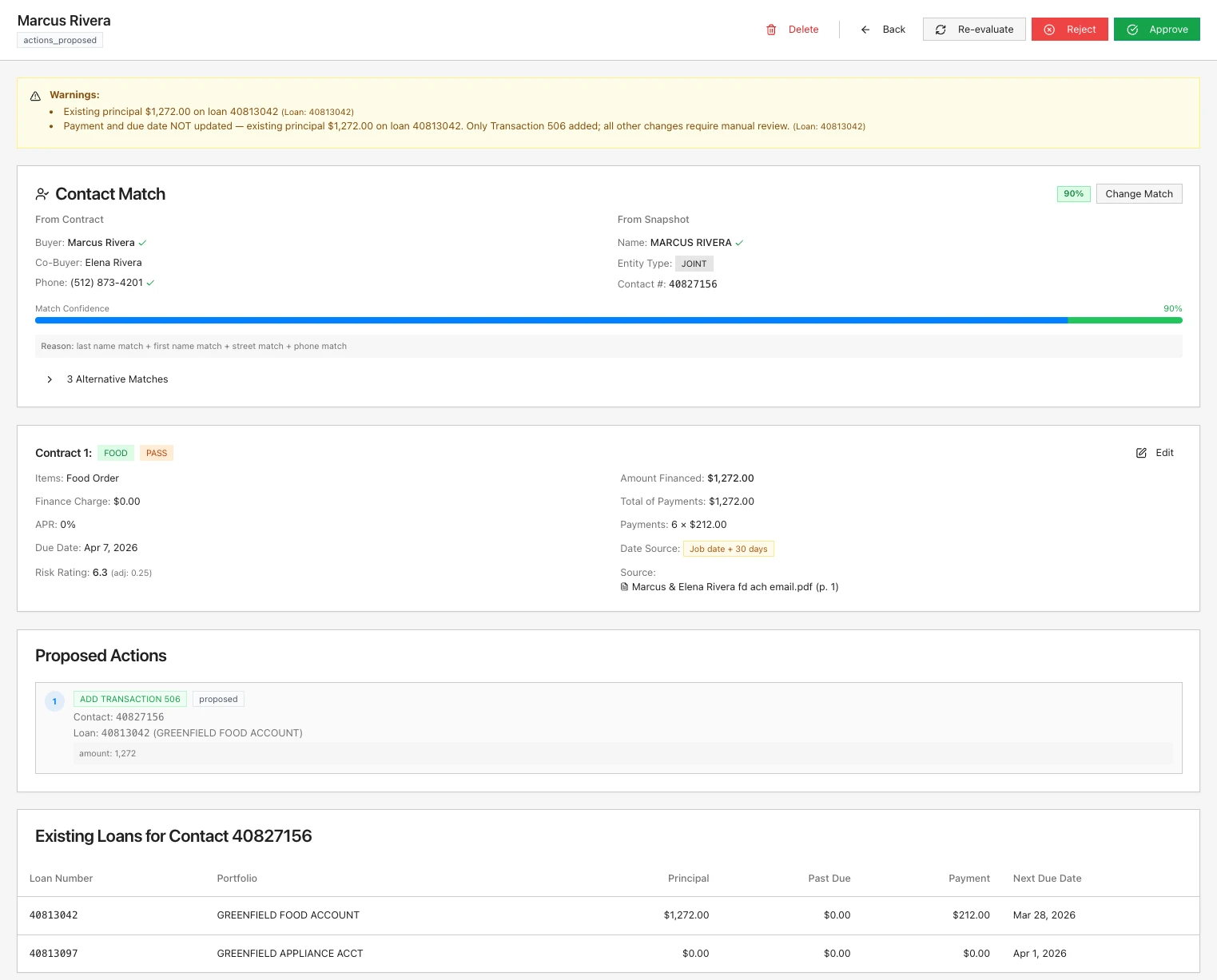
Task: Click the Job date + 30 days badge
Action: [x=728, y=549]
